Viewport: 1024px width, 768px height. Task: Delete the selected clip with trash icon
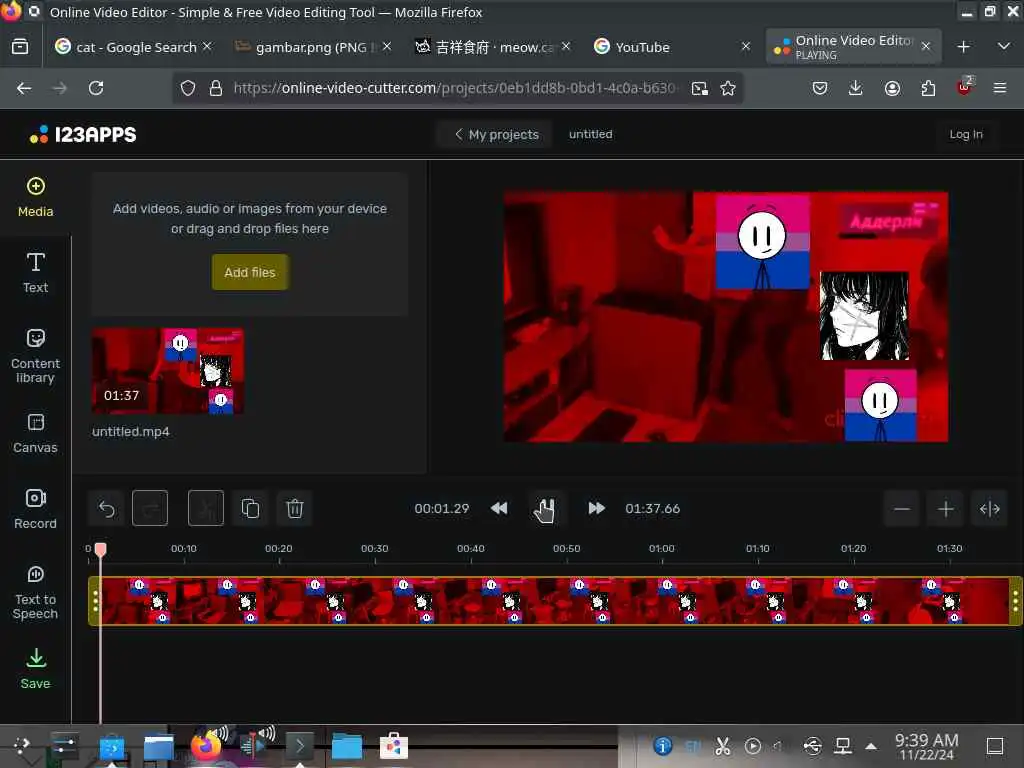pyautogui.click(x=295, y=508)
